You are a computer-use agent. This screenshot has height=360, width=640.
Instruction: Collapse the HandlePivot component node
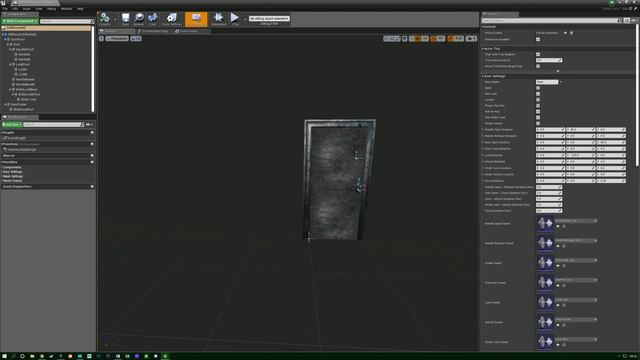11,49
